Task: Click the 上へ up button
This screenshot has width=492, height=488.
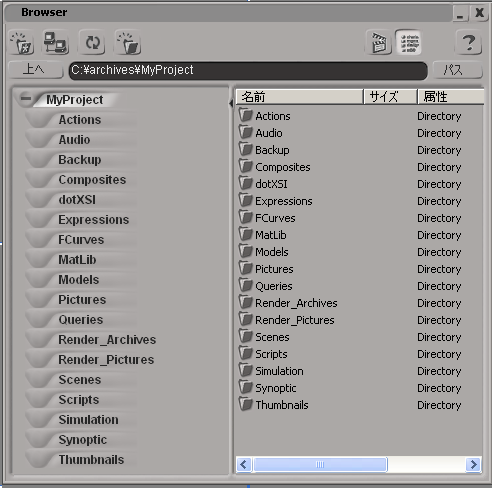Action: click(x=35, y=70)
